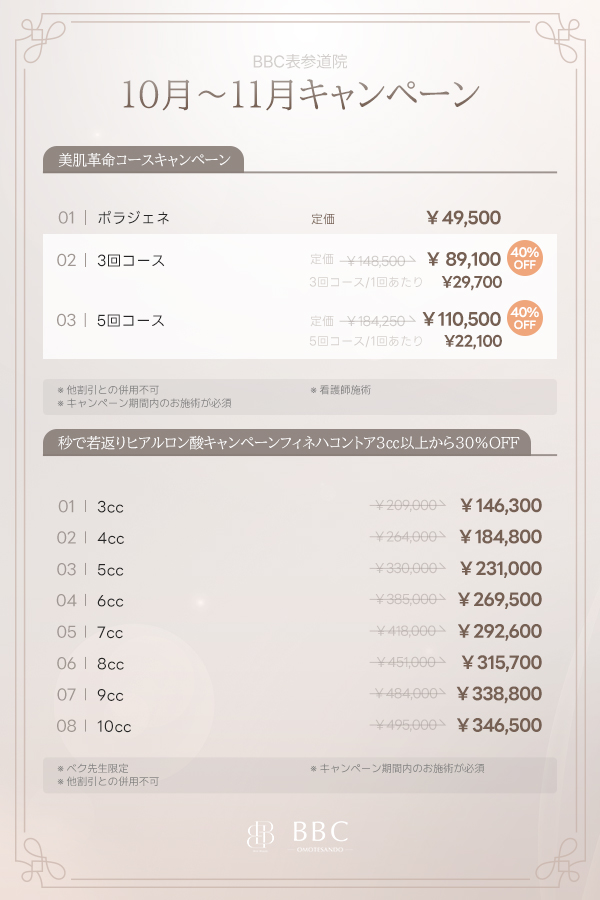600x900 pixels.
Task: Select the ヒアルロン酸キャンペーン section header
Action: pyautogui.click(x=286, y=442)
